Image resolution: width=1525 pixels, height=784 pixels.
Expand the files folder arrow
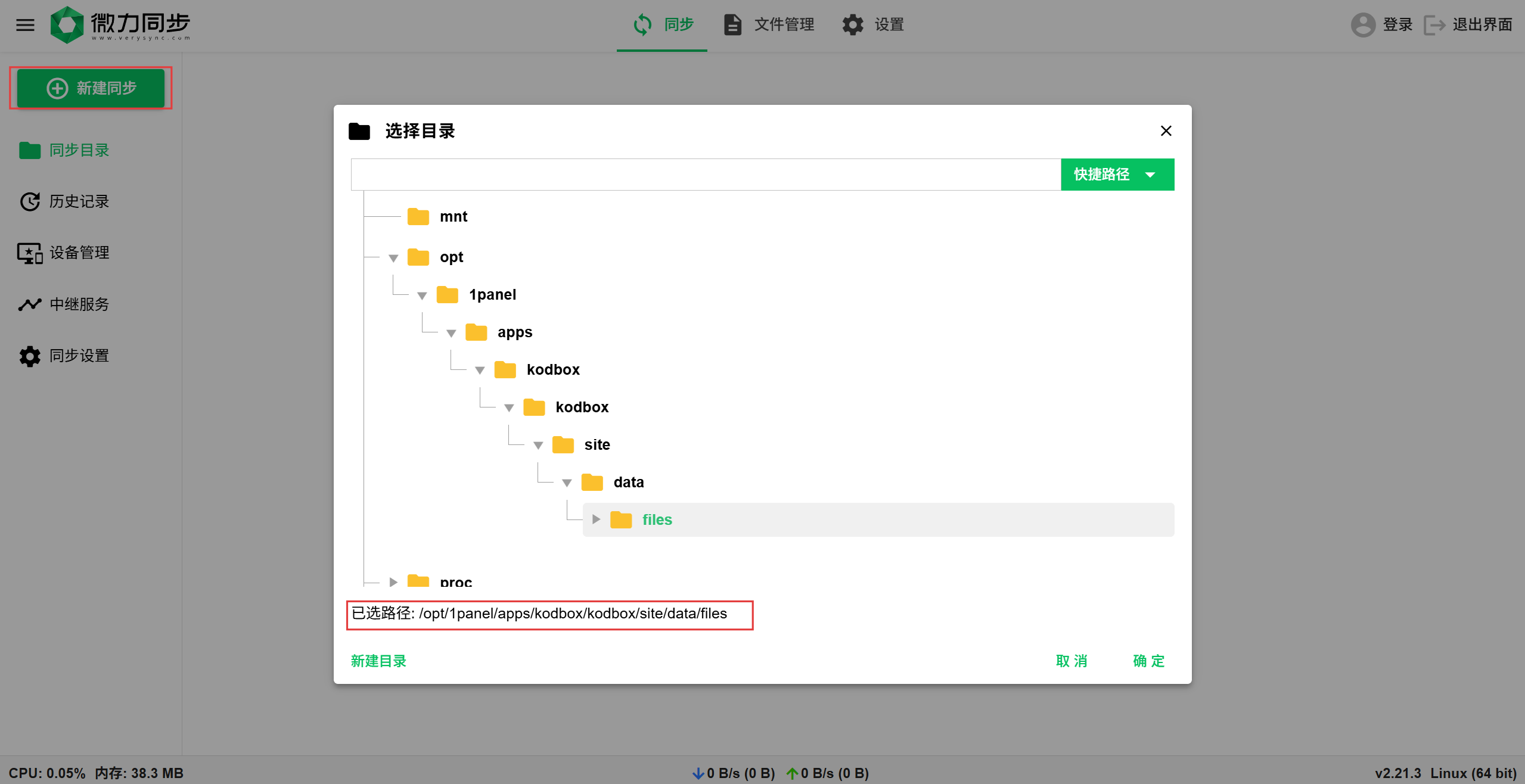596,519
